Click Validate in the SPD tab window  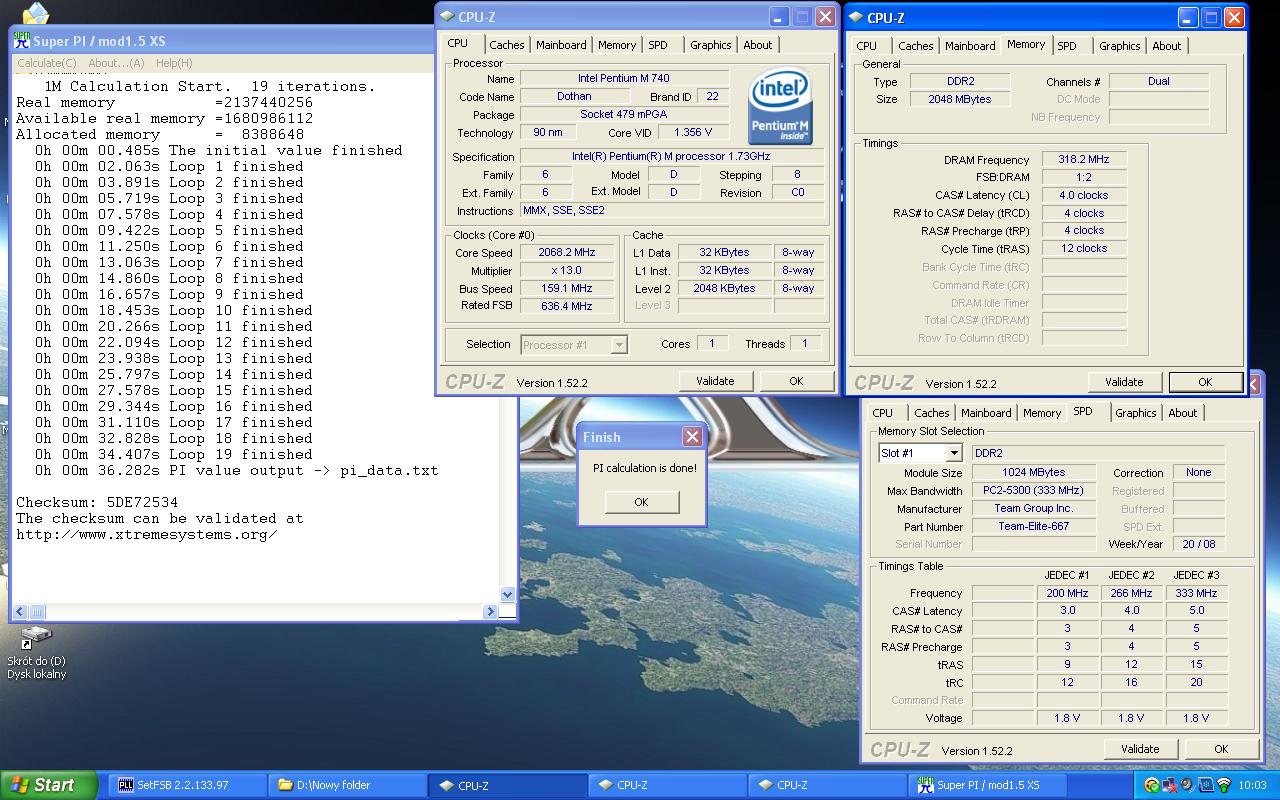1140,749
